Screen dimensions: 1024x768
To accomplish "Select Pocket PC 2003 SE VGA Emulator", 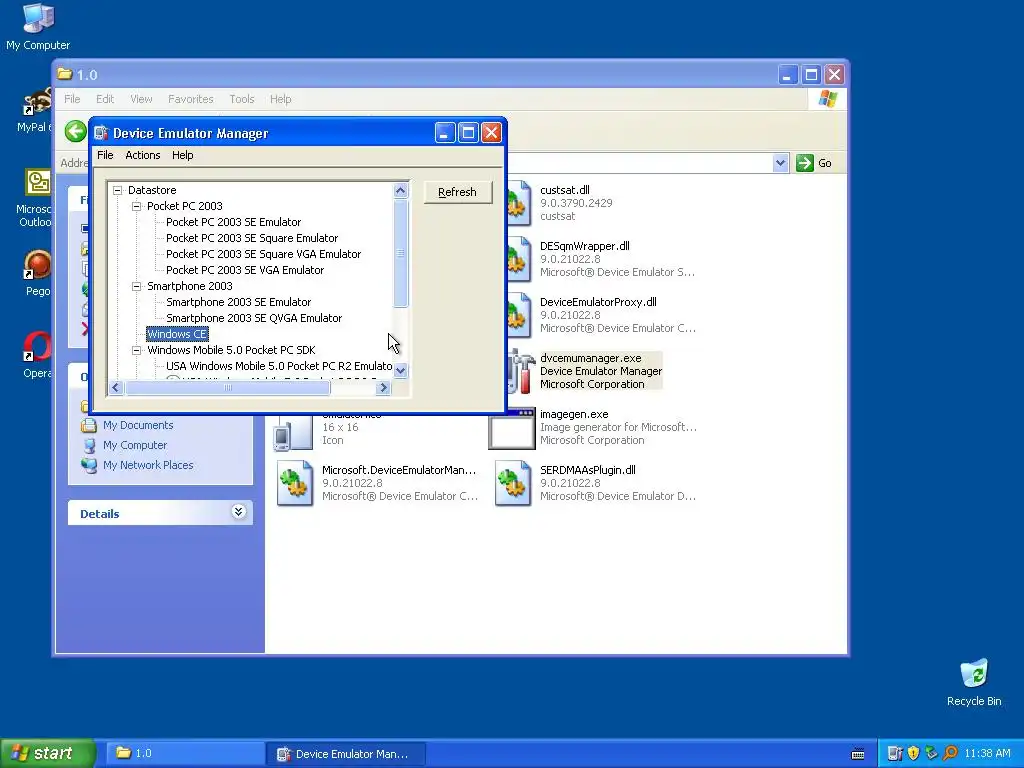I will [x=245, y=270].
